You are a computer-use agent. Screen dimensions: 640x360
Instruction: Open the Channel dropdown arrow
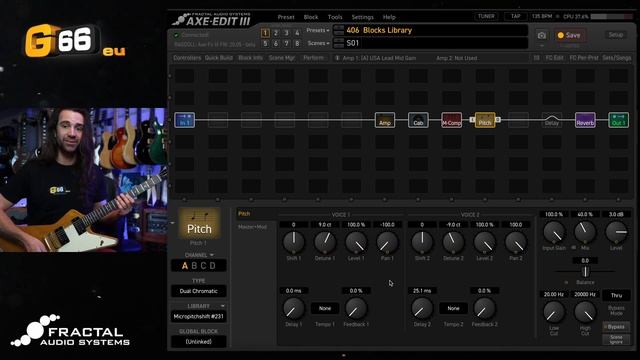(x=211, y=255)
